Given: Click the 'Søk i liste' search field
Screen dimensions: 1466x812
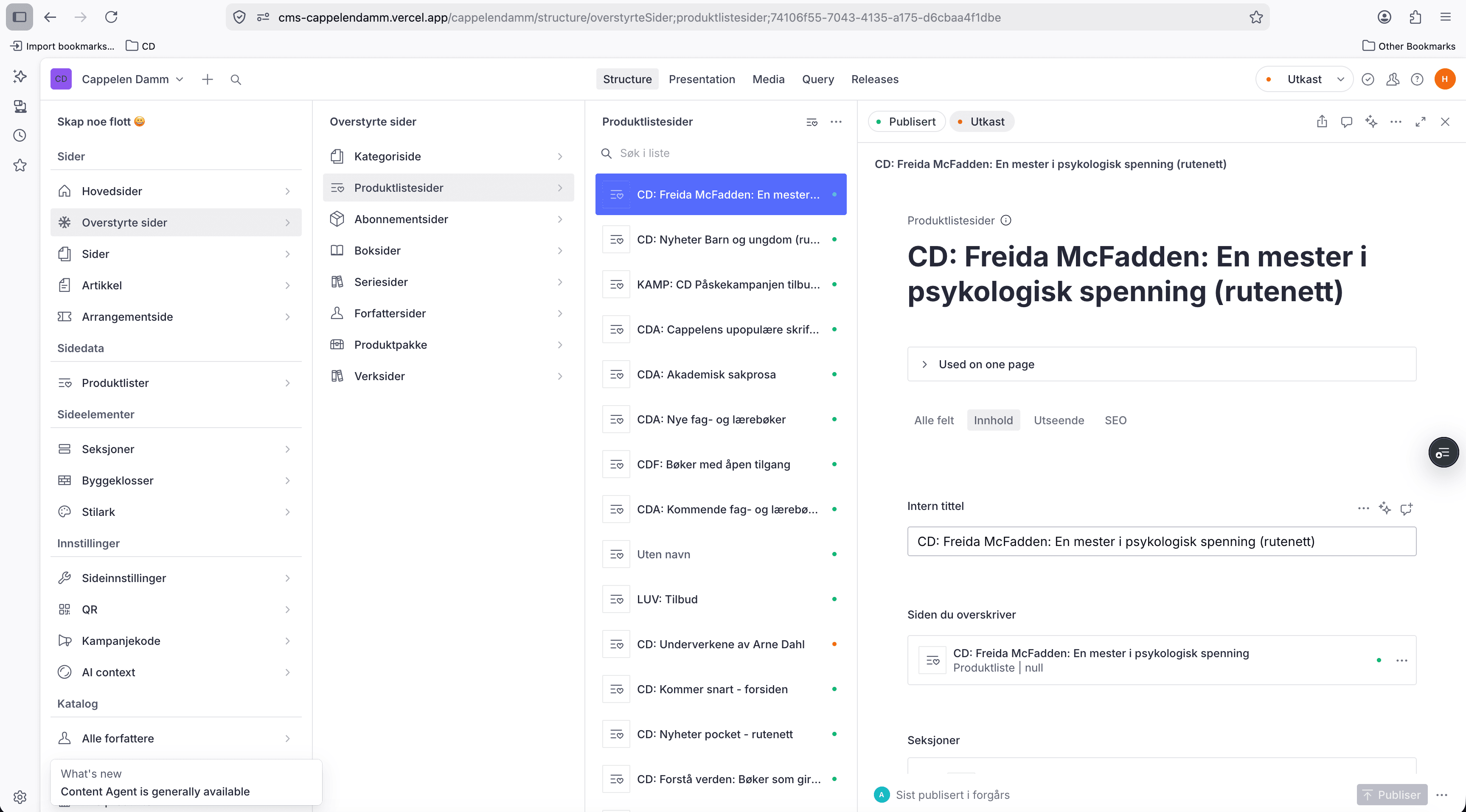Looking at the screenshot, I should [x=683, y=152].
